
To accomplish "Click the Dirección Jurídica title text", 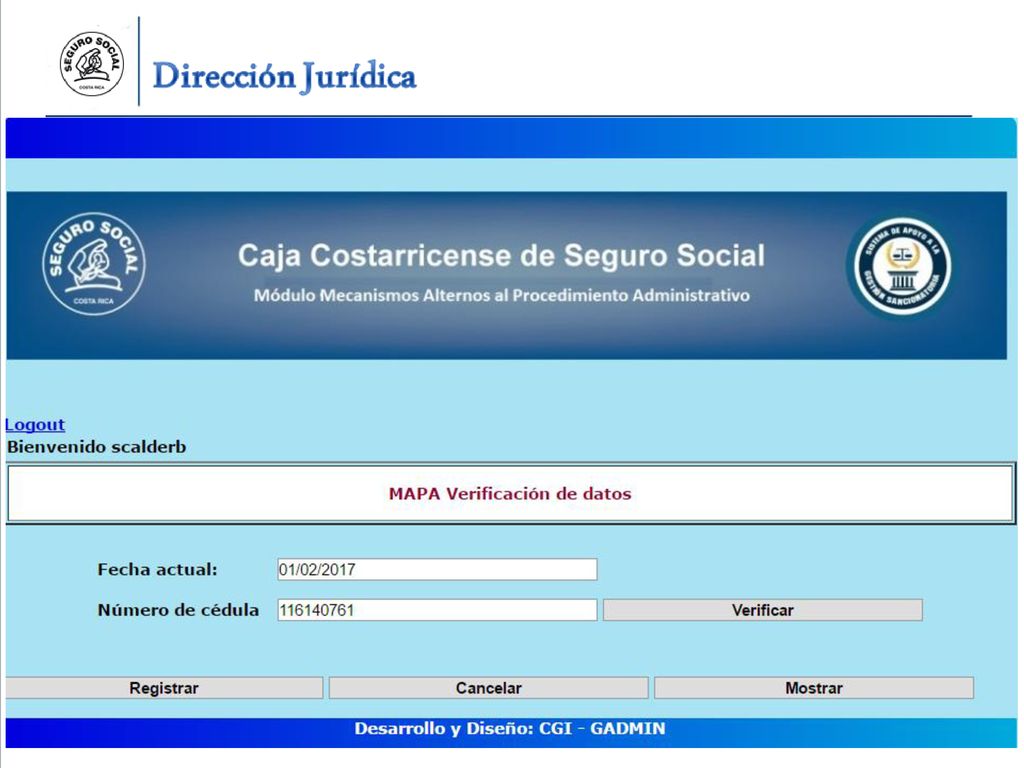I will point(284,76).
